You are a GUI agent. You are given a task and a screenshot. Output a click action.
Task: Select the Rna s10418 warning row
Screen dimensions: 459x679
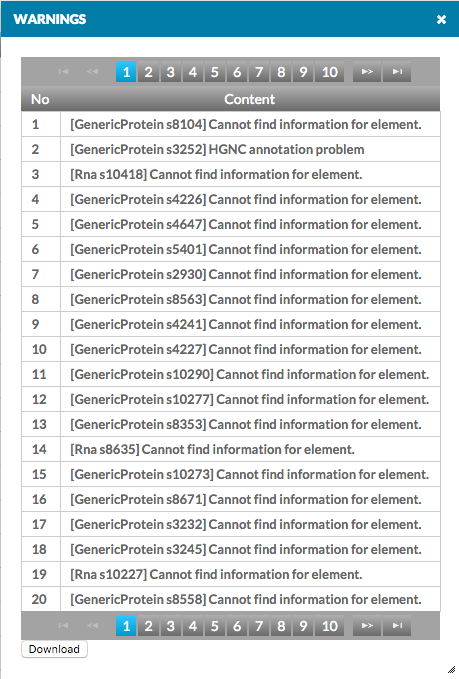coord(231,175)
